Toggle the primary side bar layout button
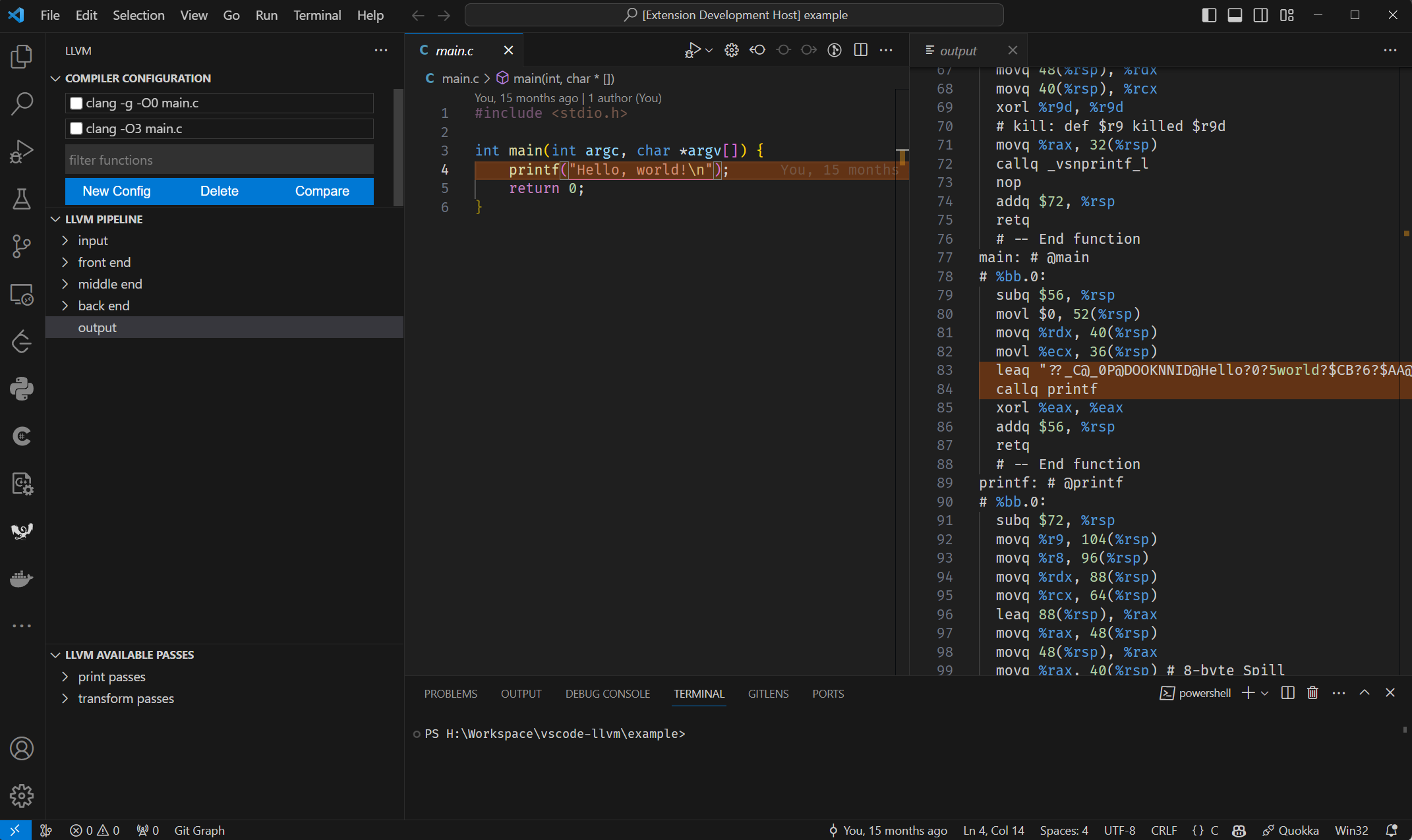 1209,15
